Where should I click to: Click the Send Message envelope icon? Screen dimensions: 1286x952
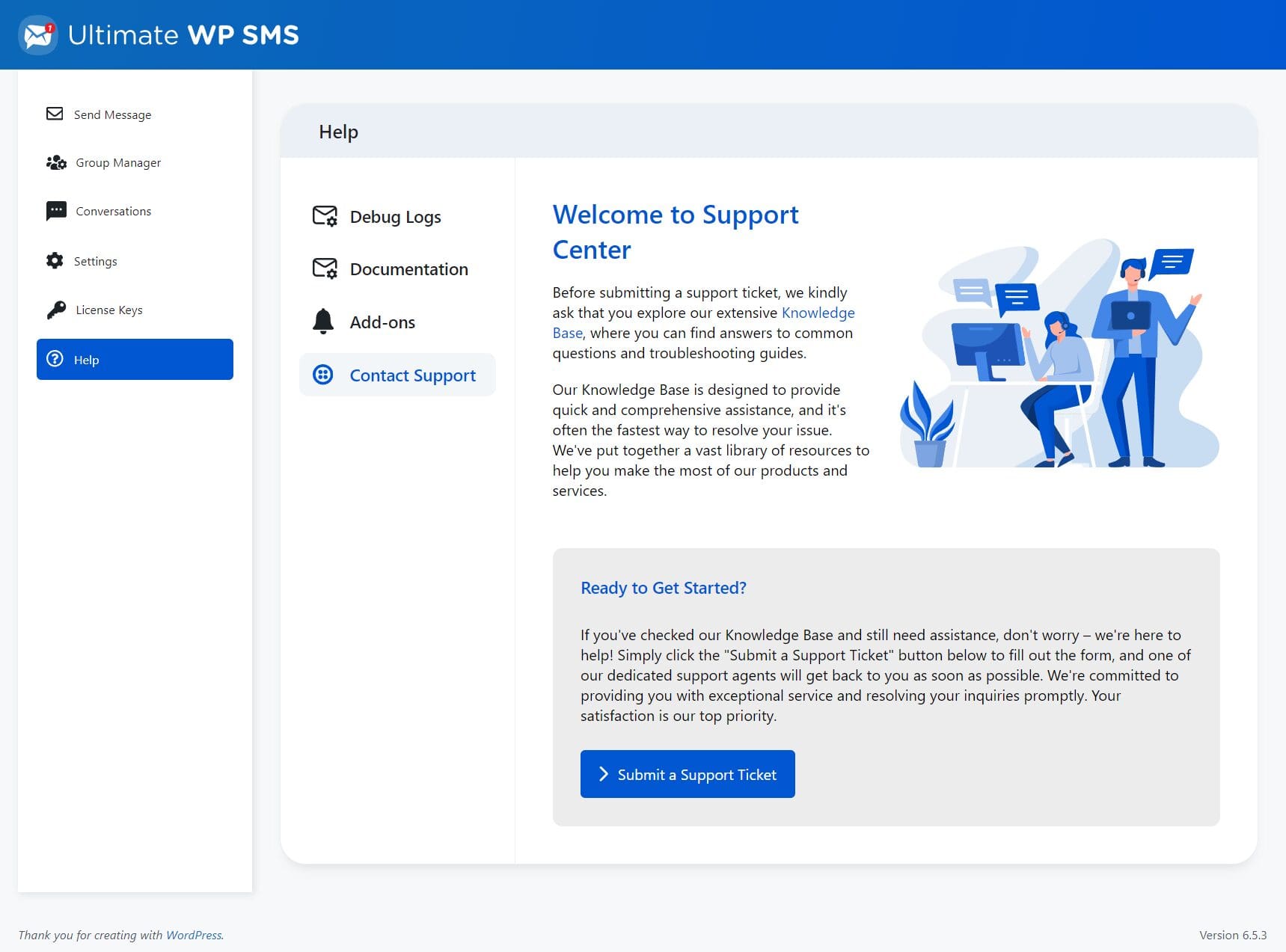55,114
